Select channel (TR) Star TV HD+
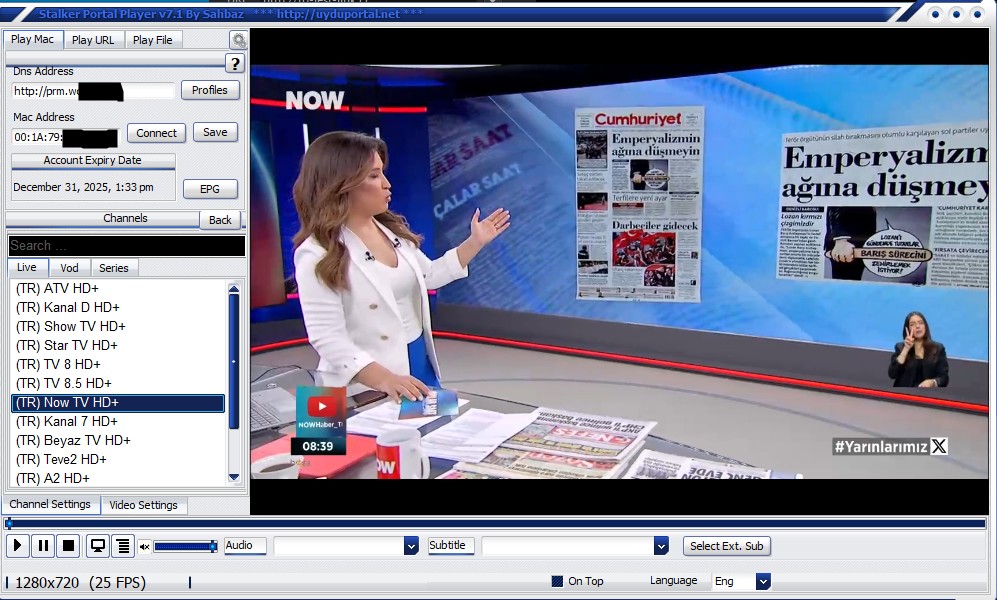Screen dimensions: 997x600 pyautogui.click(x=118, y=346)
